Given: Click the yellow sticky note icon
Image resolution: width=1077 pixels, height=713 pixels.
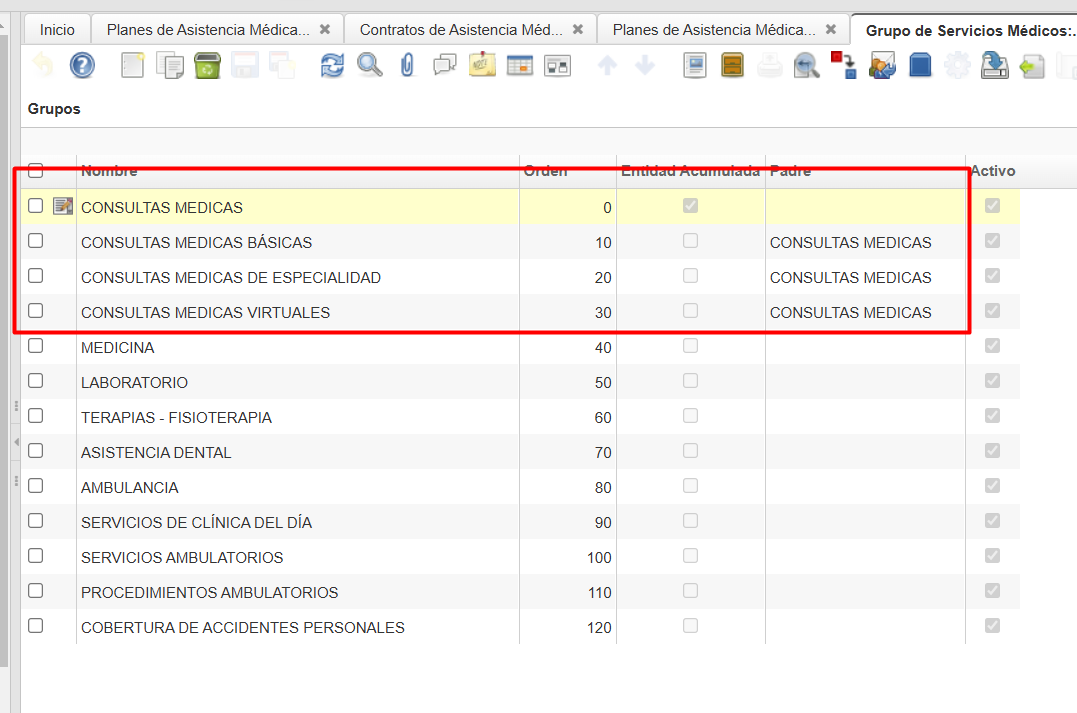Looking at the screenshot, I should click(x=482, y=66).
